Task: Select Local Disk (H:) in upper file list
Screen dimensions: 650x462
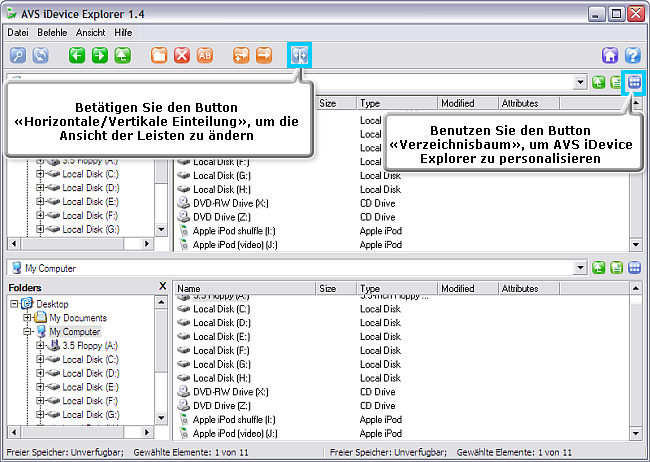Action: point(222,190)
